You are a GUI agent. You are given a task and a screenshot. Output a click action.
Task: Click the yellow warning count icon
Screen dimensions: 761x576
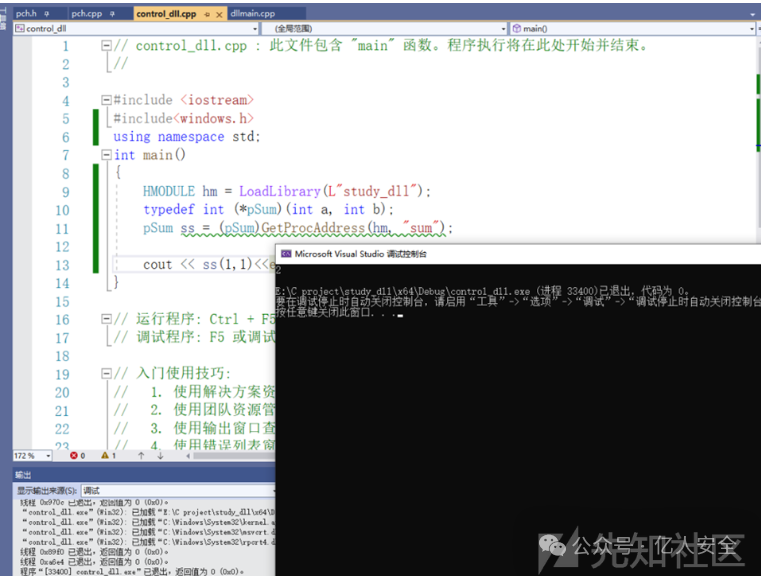point(104,455)
